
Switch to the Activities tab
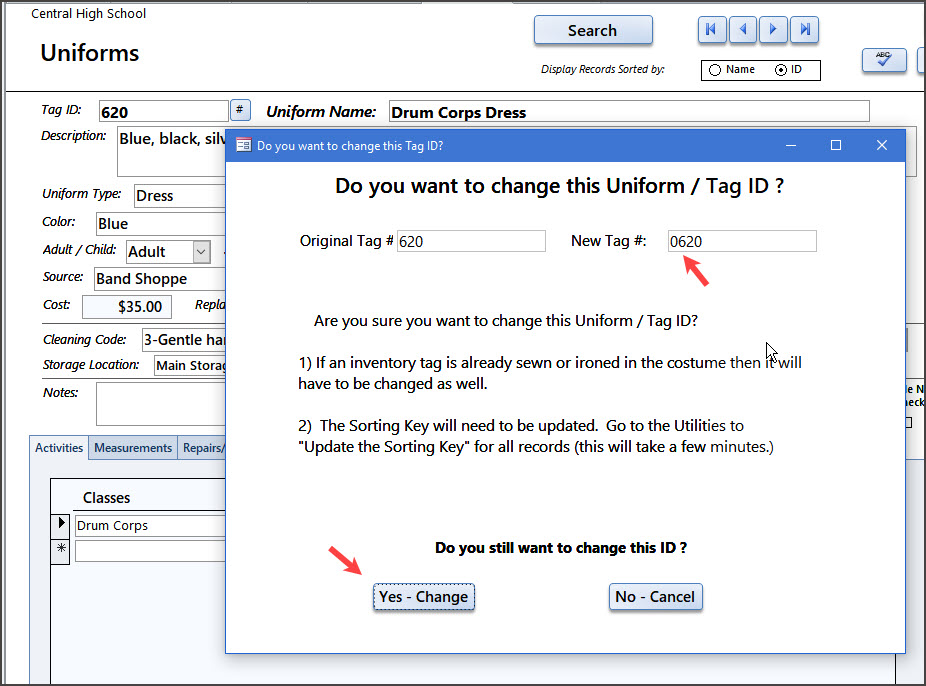coord(59,448)
